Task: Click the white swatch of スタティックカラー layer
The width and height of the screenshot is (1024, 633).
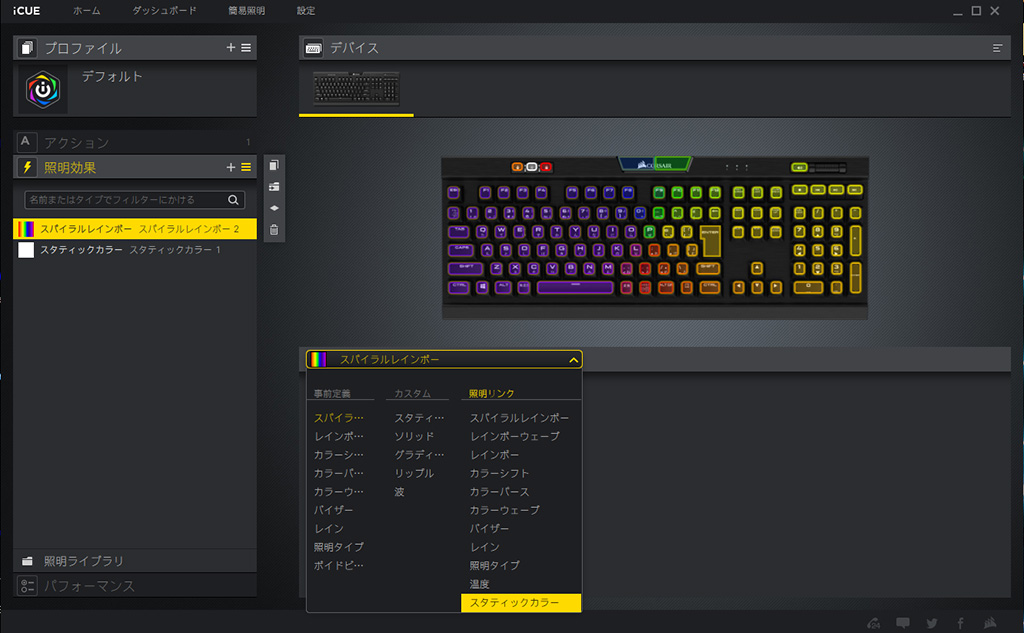Action: (26, 250)
